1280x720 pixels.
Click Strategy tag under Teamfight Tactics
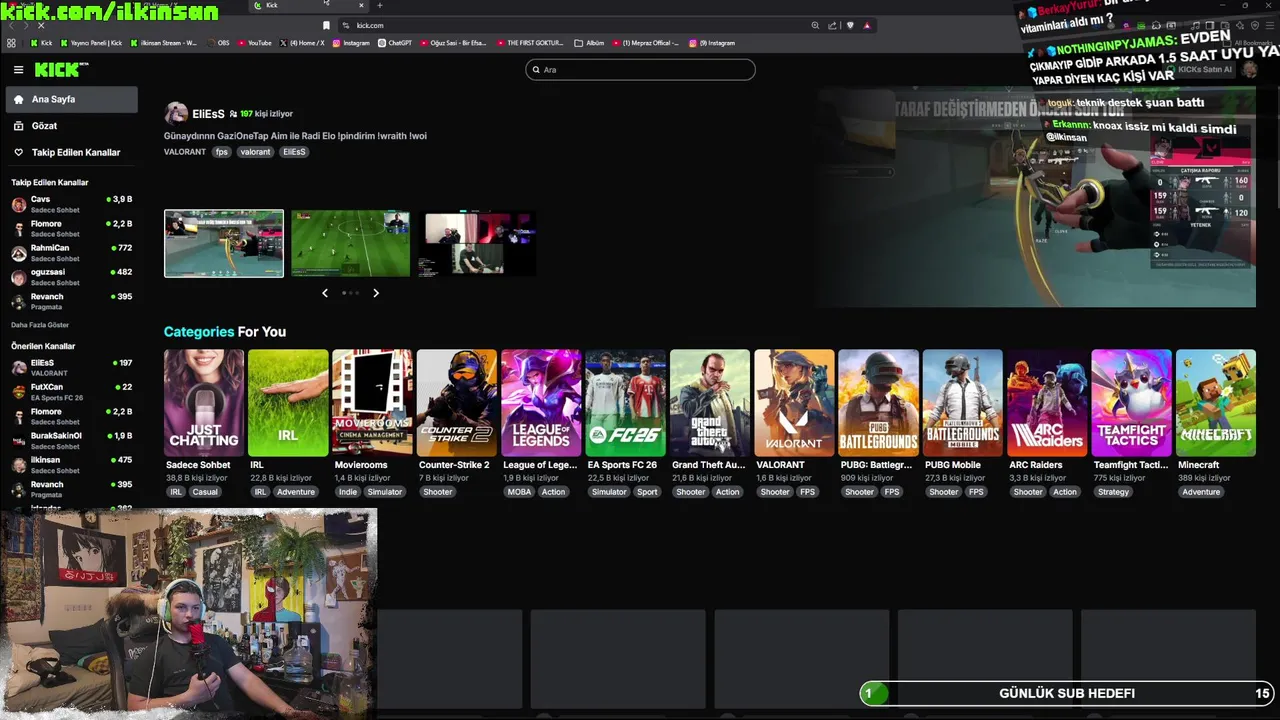click(x=1113, y=492)
